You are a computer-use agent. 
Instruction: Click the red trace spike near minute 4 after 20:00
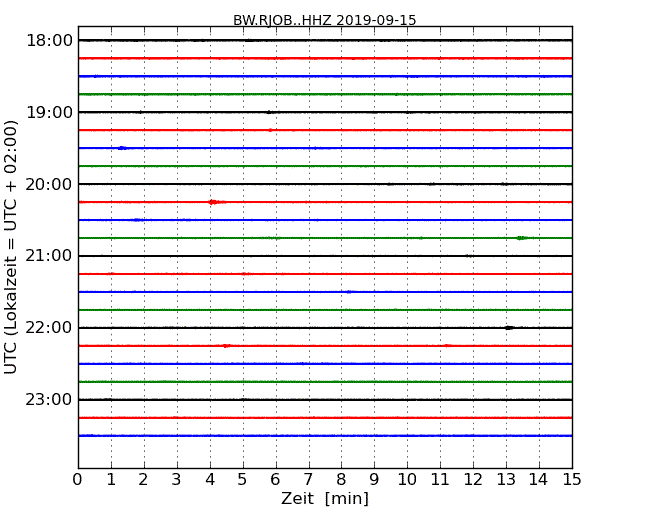point(213,202)
